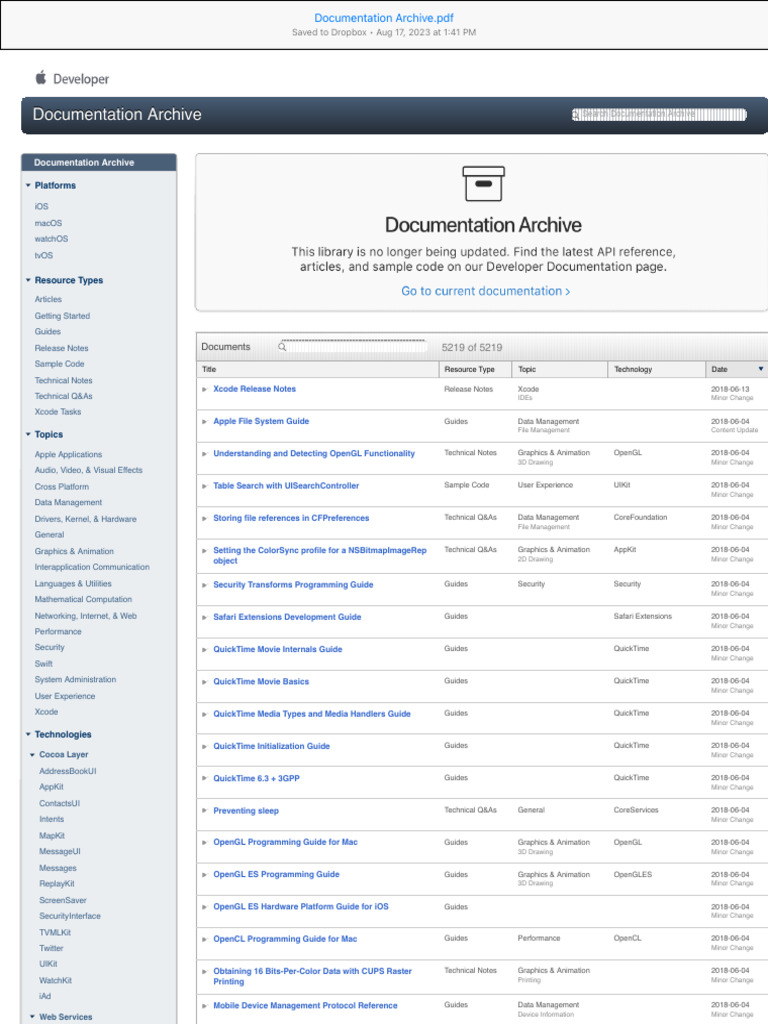Click CoreFoundation technology cell
This screenshot has height=1024, width=768.
[640, 517]
